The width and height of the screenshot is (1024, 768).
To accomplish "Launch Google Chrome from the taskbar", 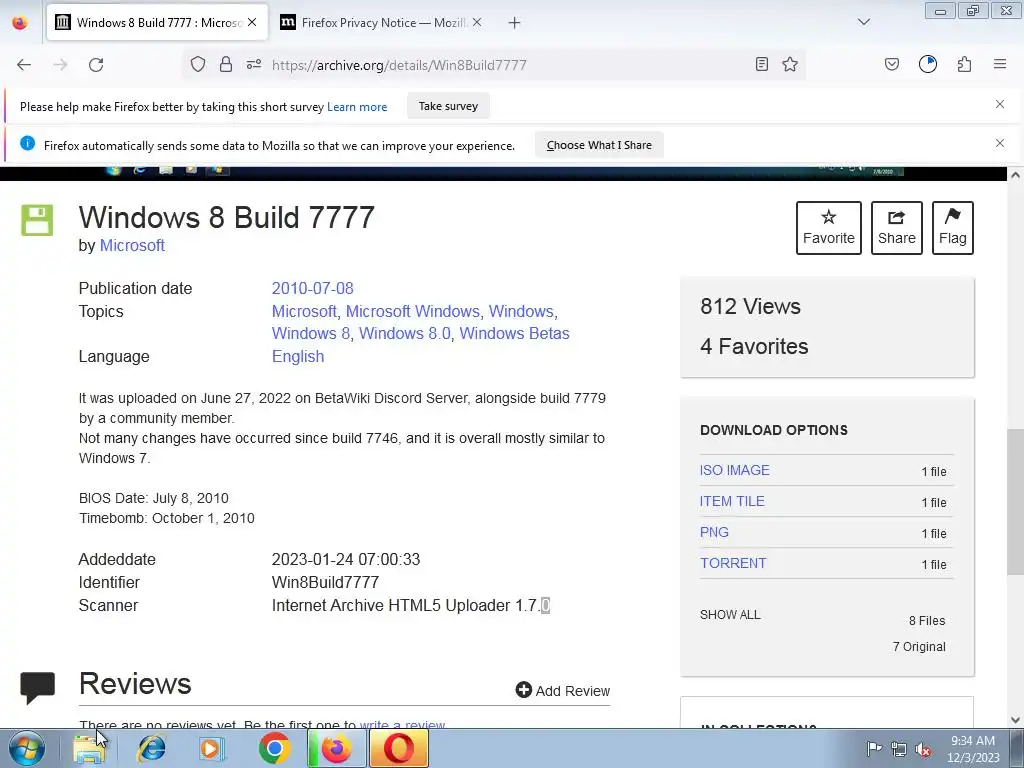I will pyautogui.click(x=275, y=748).
